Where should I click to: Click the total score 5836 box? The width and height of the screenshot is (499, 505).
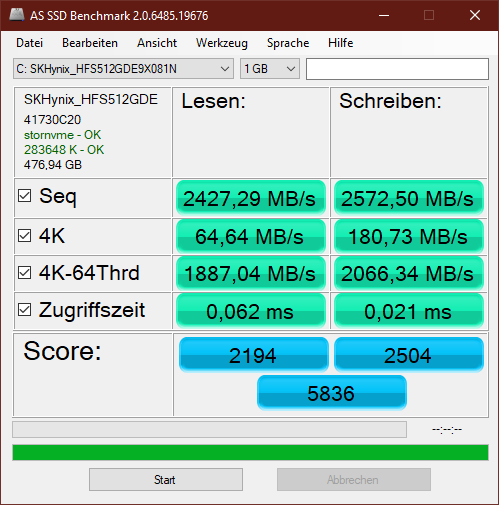pos(332,393)
